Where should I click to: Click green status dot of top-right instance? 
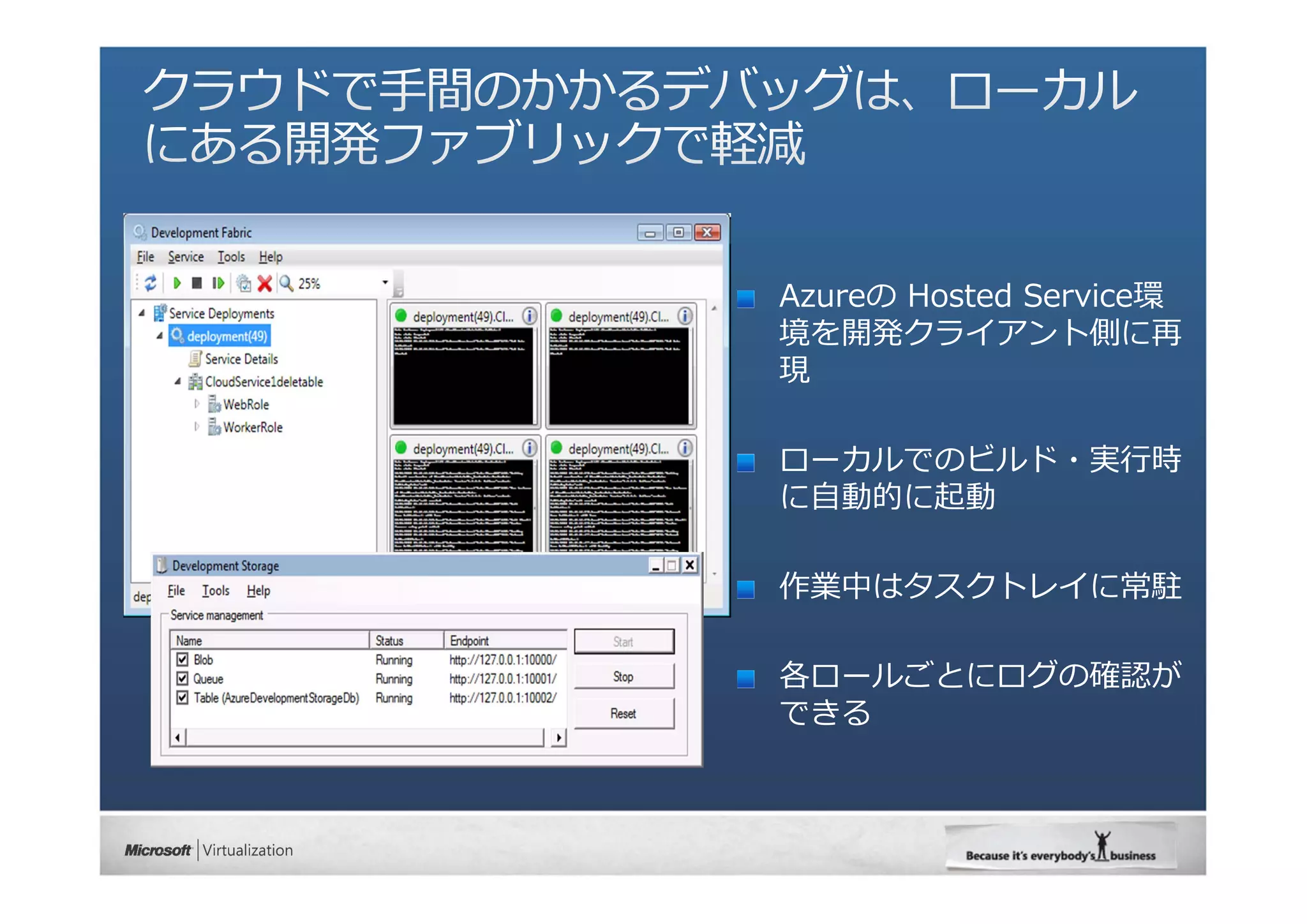pyautogui.click(x=556, y=316)
